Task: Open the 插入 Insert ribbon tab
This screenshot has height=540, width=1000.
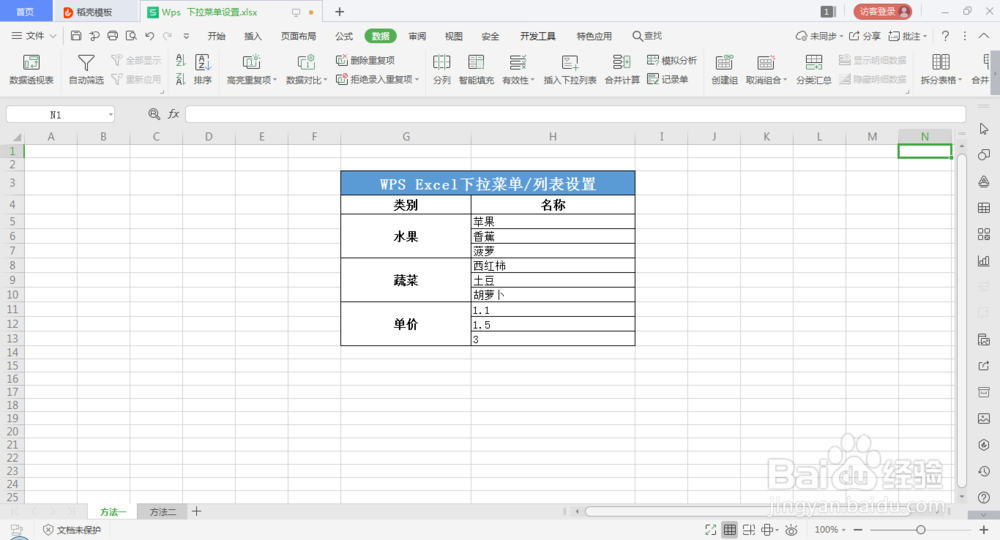Action: [253, 36]
